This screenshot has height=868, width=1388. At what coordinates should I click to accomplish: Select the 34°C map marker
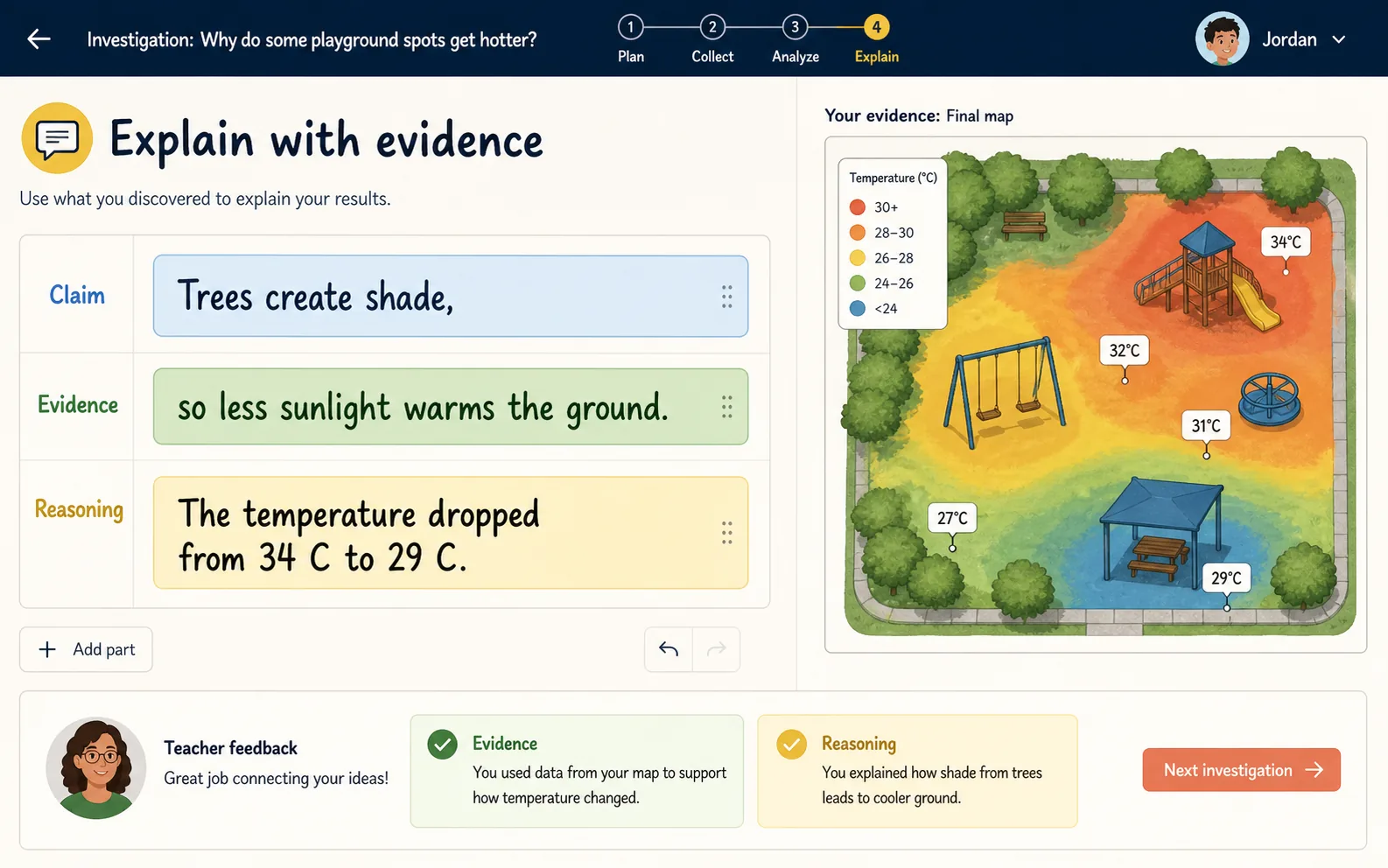[x=1286, y=242]
